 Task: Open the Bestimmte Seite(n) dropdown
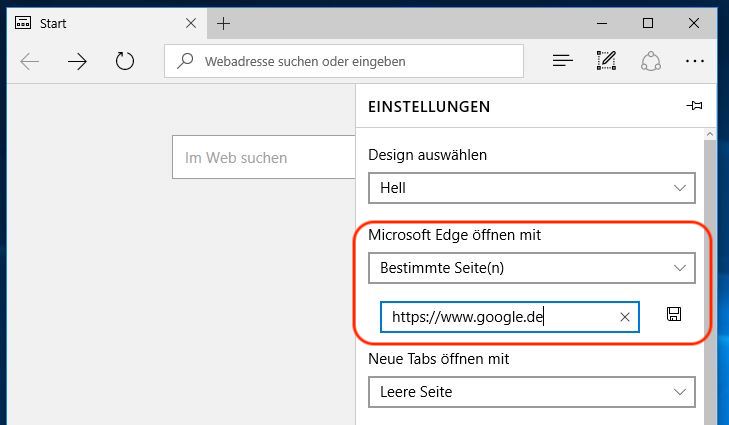tap(532, 268)
